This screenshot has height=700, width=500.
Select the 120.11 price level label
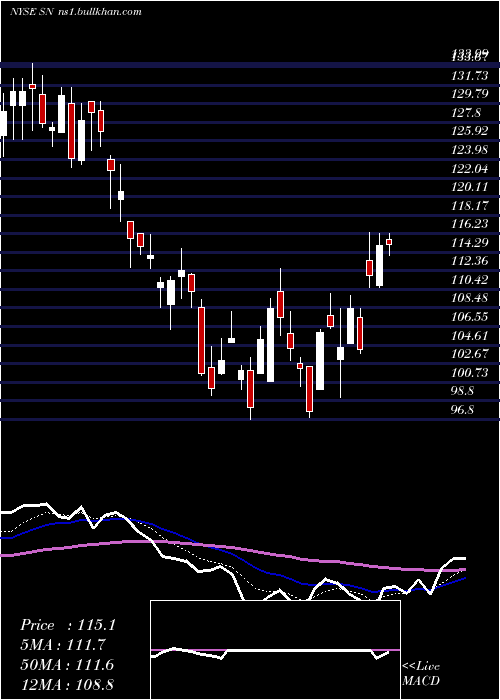tap(469, 187)
